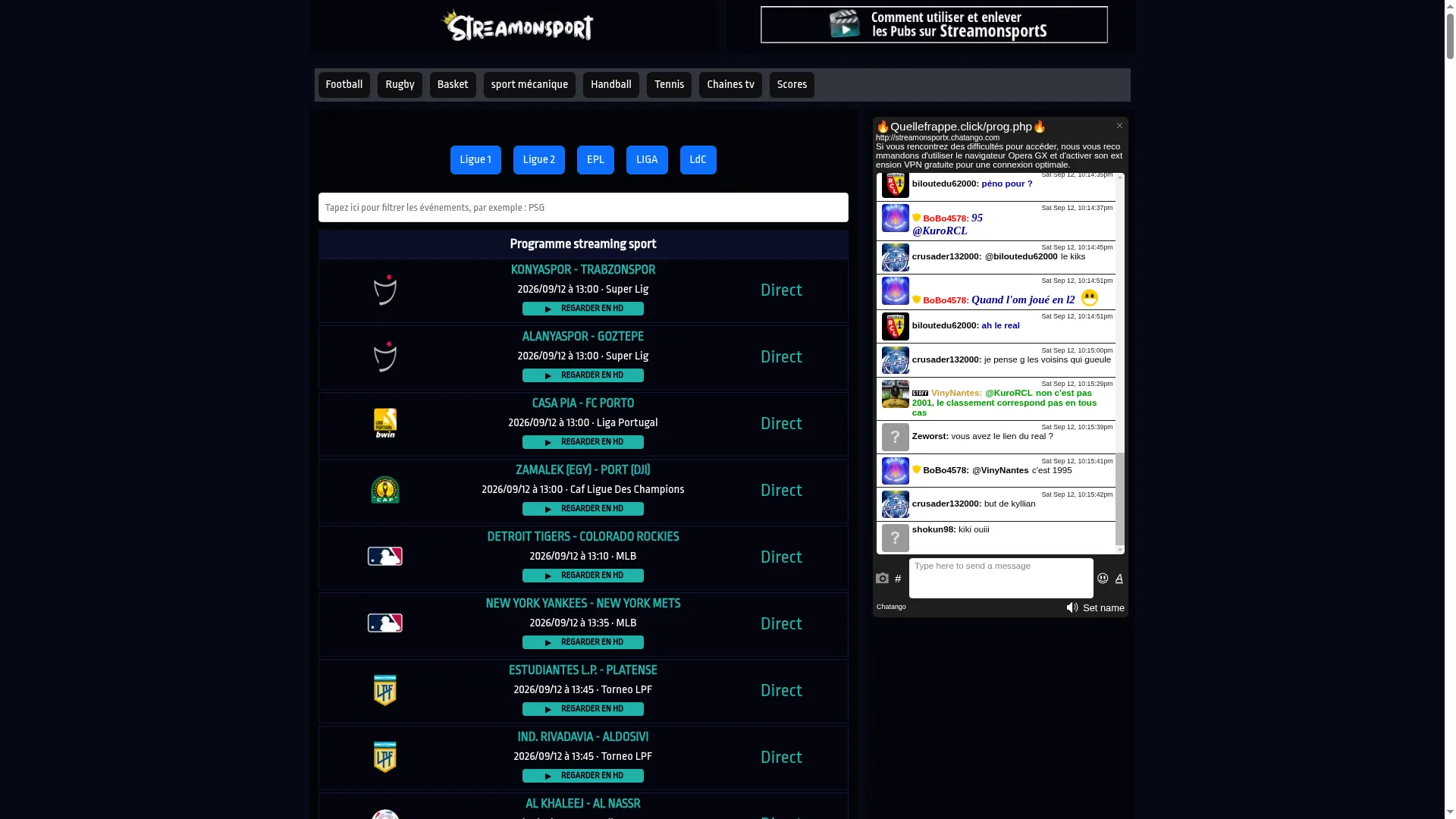1456x819 pixels.
Task: Open the ad-removal tutorial banner
Action: pyautogui.click(x=934, y=25)
